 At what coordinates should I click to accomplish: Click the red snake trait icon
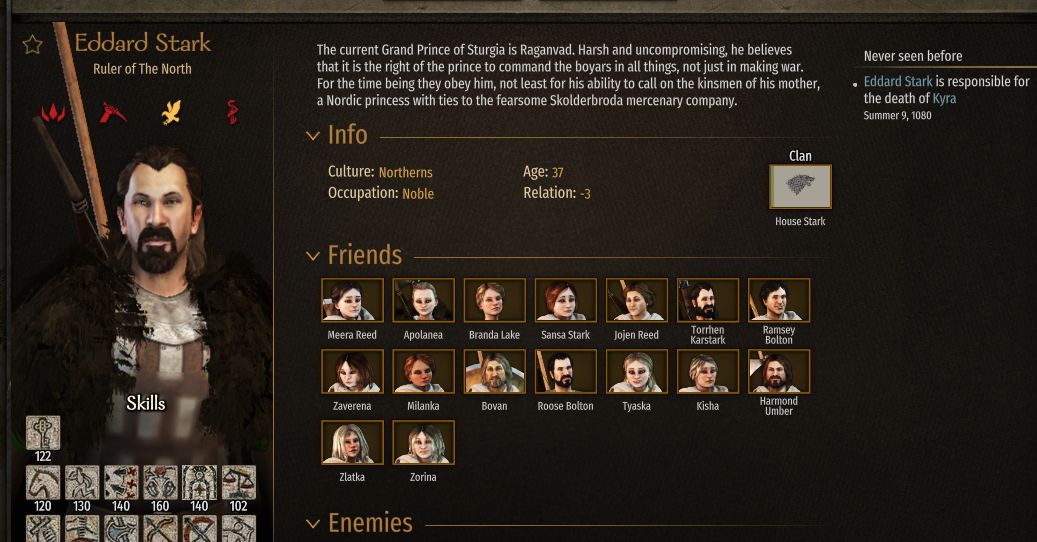232,112
